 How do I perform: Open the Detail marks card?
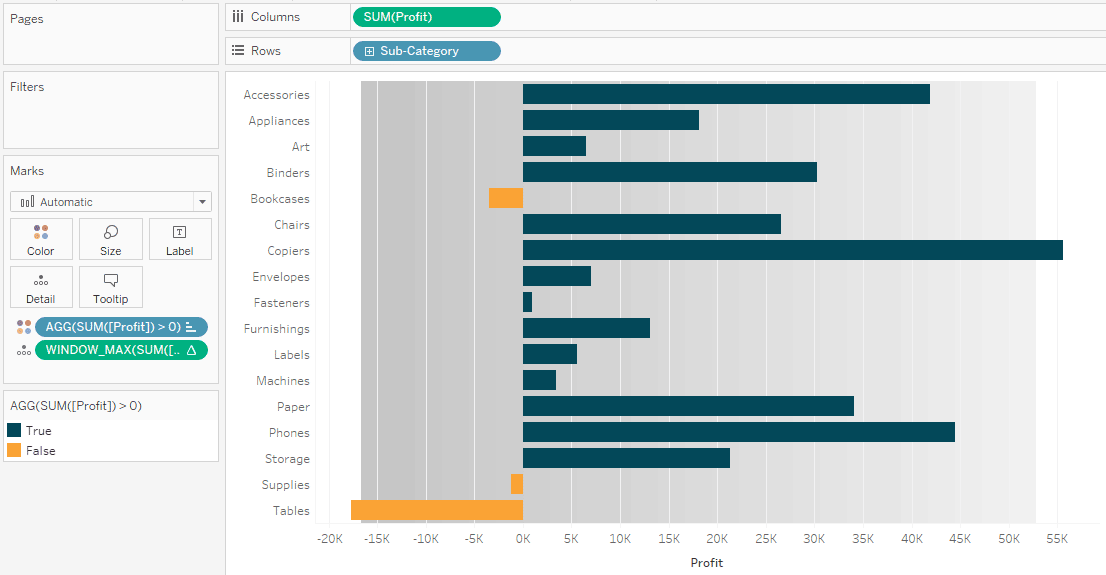[41, 287]
